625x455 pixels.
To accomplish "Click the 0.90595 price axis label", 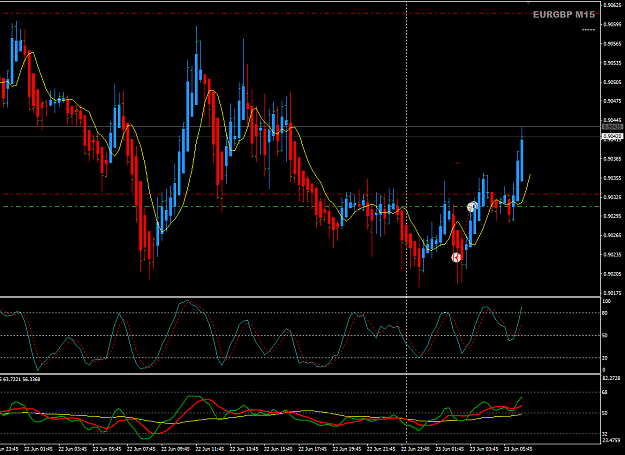I will (613, 24).
